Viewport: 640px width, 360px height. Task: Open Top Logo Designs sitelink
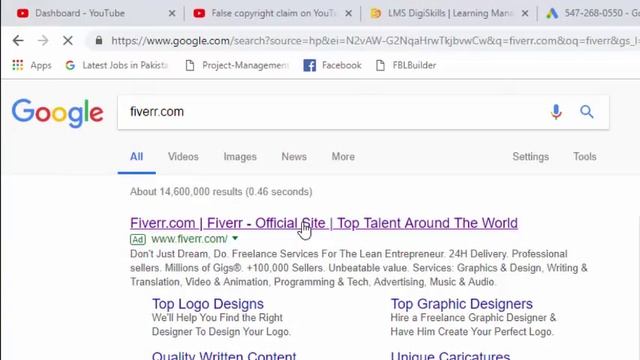point(208,304)
